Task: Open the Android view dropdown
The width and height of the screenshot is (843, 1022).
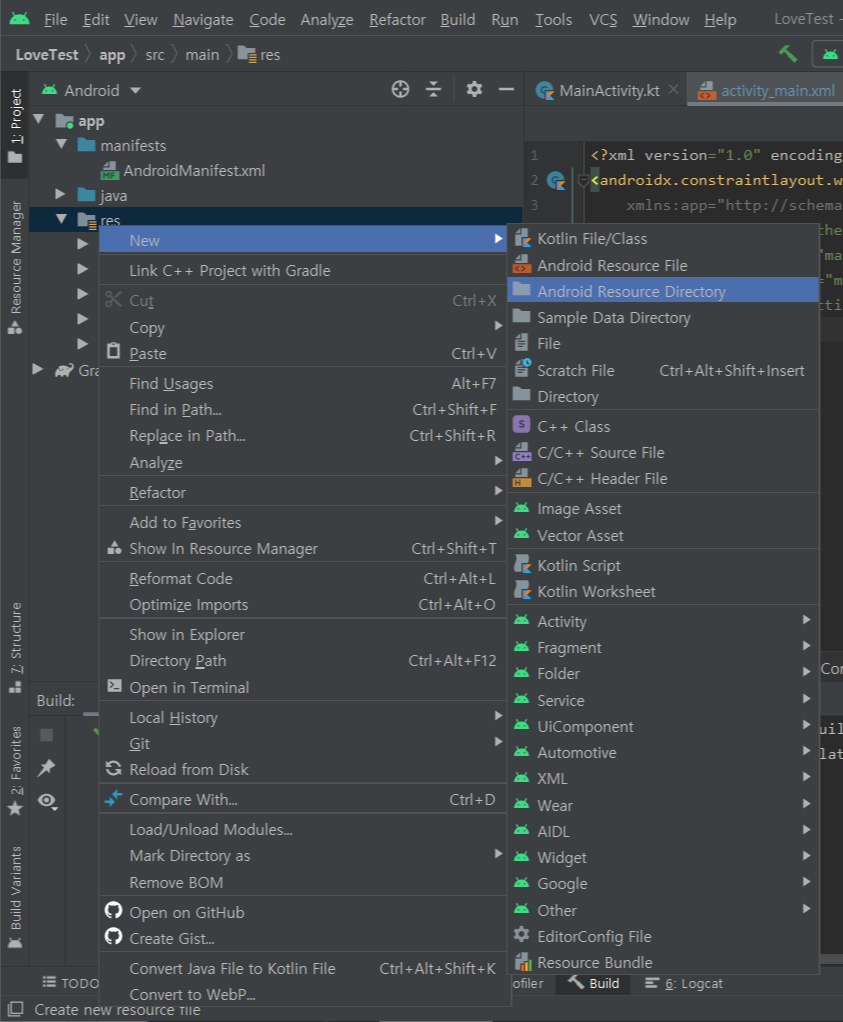Action: coord(91,90)
